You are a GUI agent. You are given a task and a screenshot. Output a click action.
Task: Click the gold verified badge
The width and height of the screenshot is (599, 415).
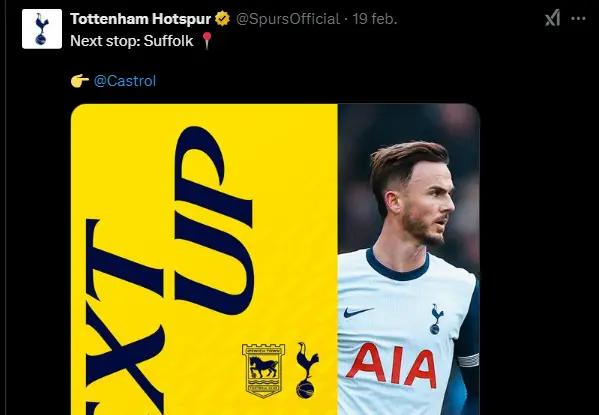pyautogui.click(x=222, y=19)
